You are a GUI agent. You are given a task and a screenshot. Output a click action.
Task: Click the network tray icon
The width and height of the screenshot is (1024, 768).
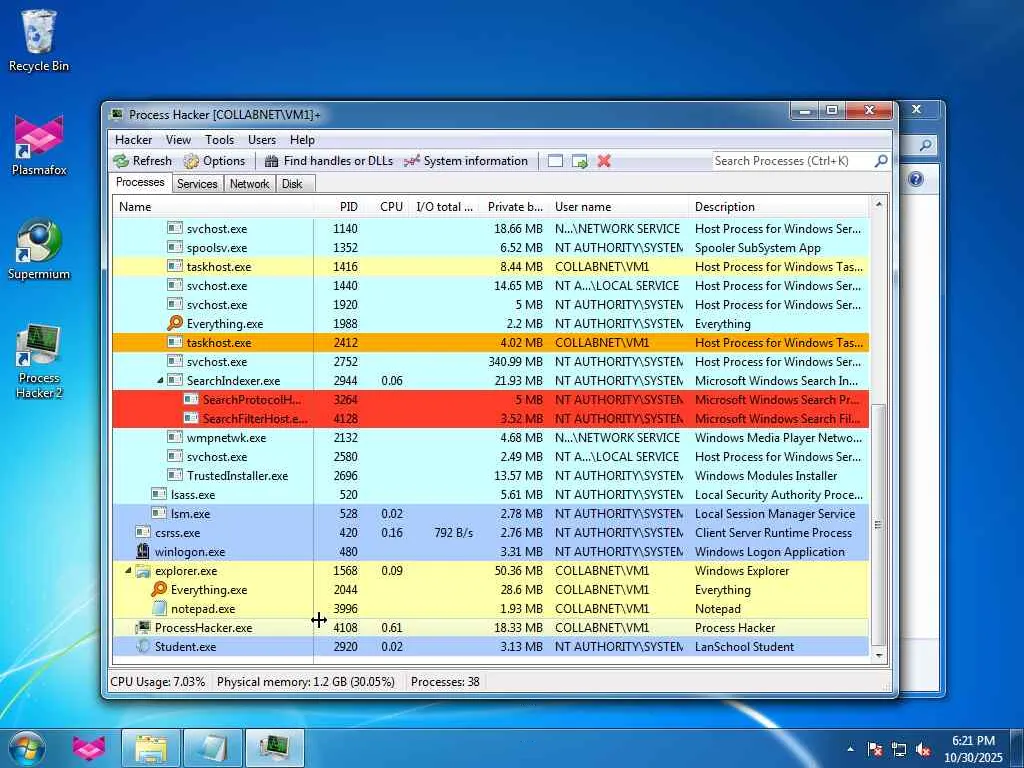tap(899, 750)
